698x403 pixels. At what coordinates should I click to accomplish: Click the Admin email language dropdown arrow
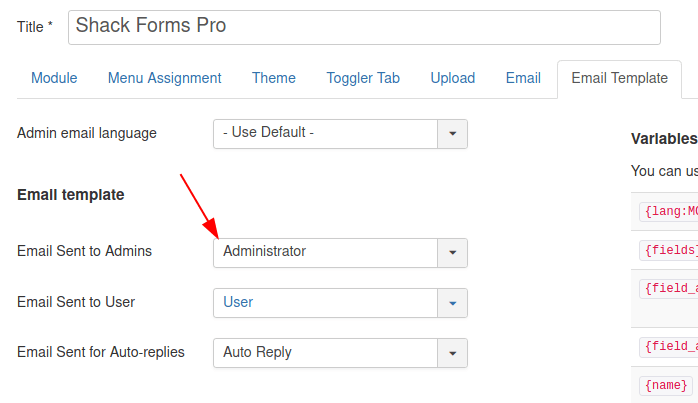click(x=452, y=134)
